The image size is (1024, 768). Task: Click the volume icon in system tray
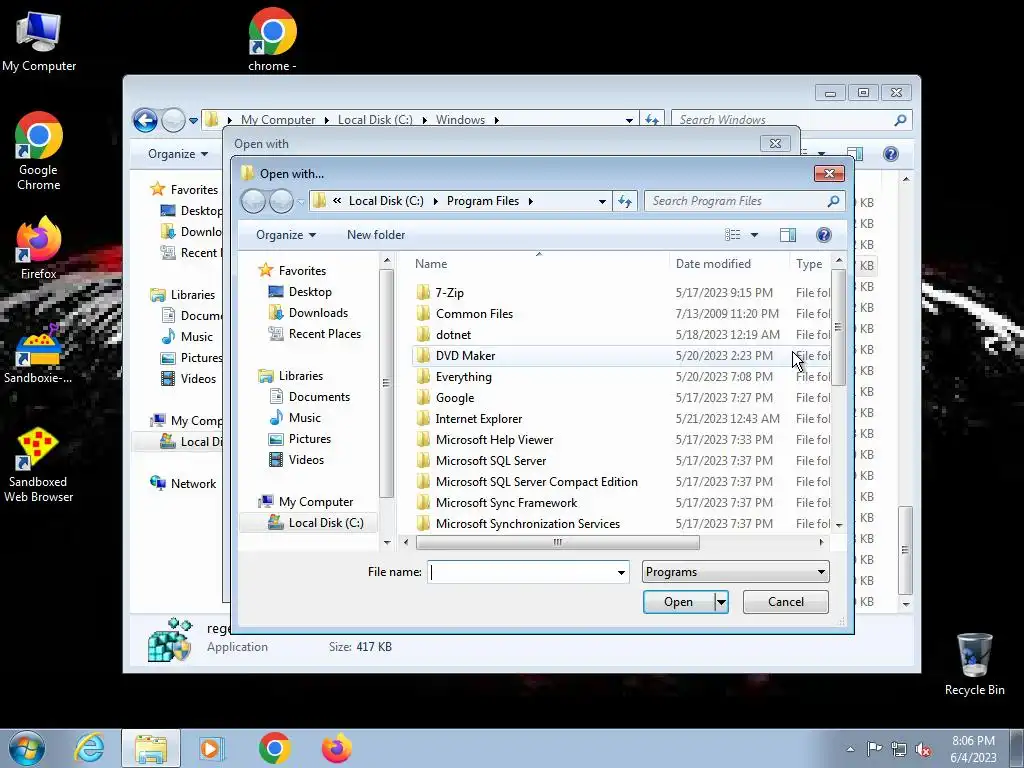(923, 748)
